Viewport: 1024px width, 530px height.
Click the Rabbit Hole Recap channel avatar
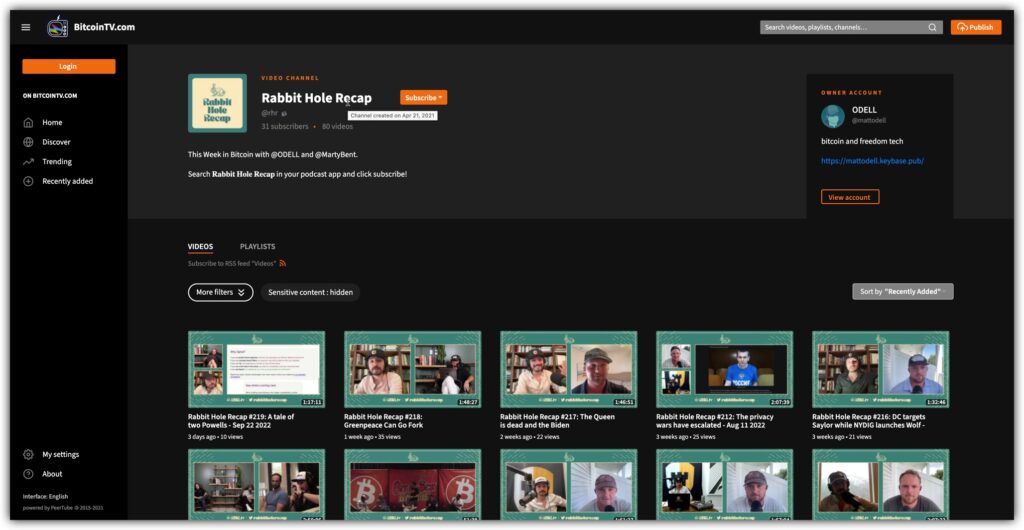point(217,103)
